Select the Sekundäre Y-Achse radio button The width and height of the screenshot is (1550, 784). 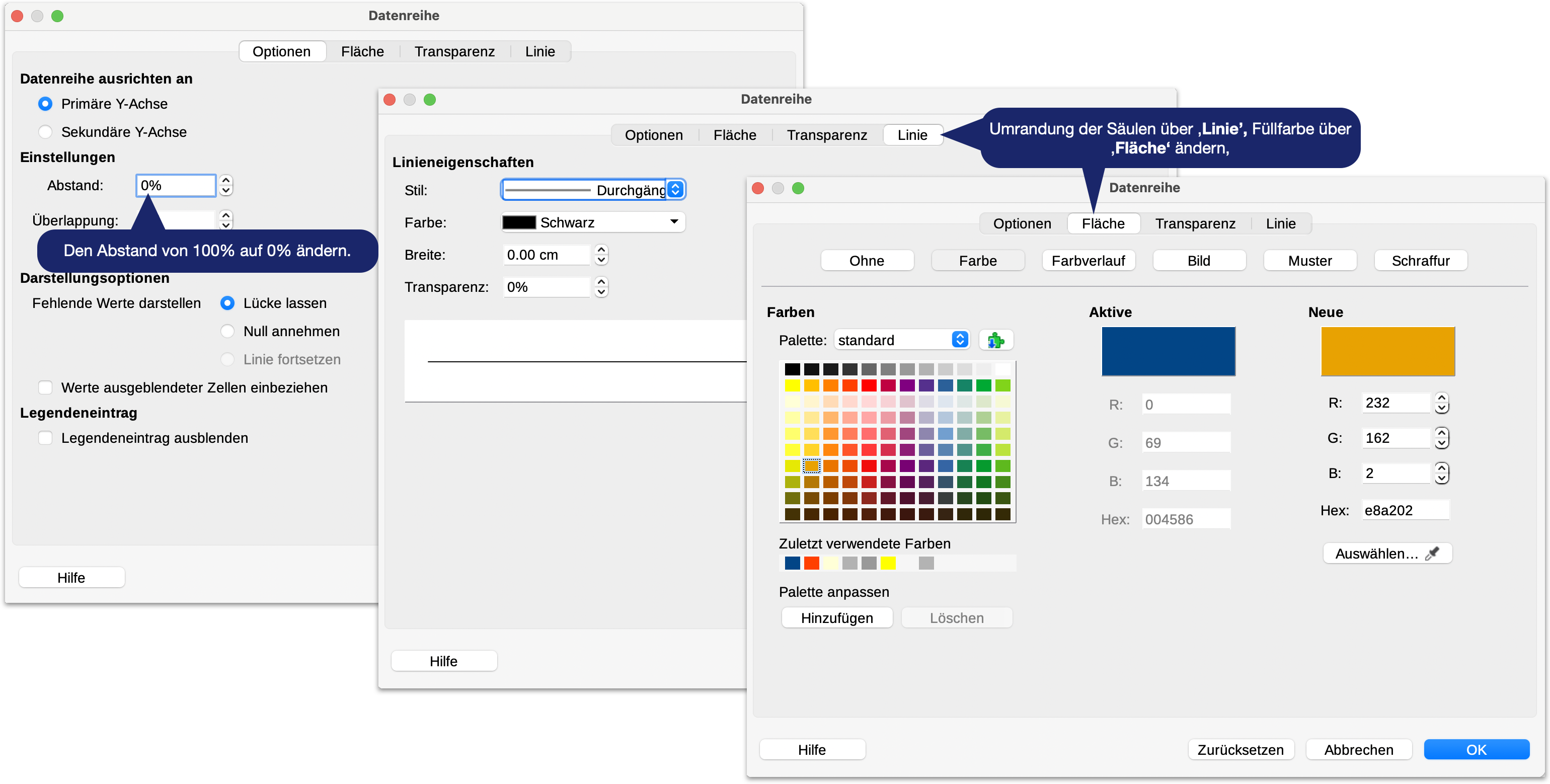click(x=45, y=132)
